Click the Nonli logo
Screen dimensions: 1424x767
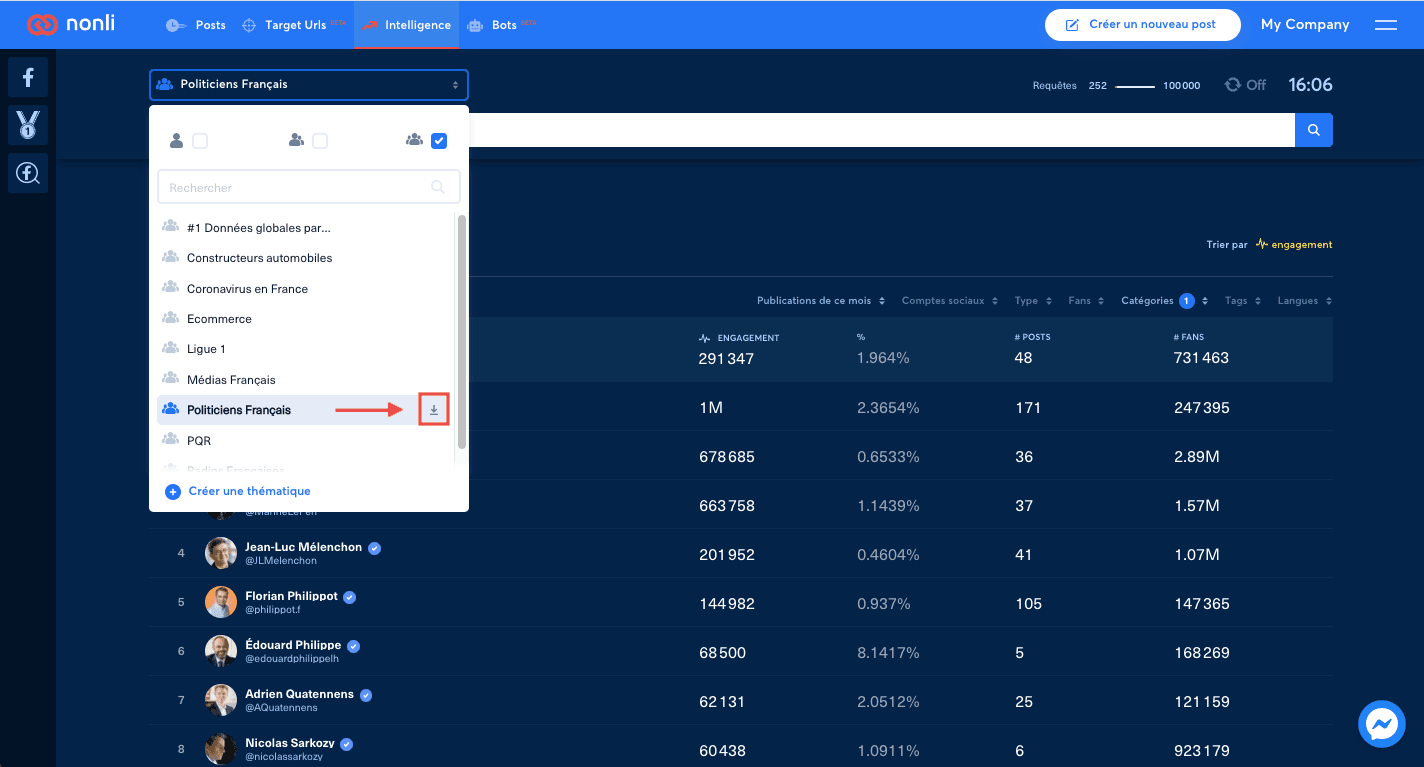click(71, 24)
